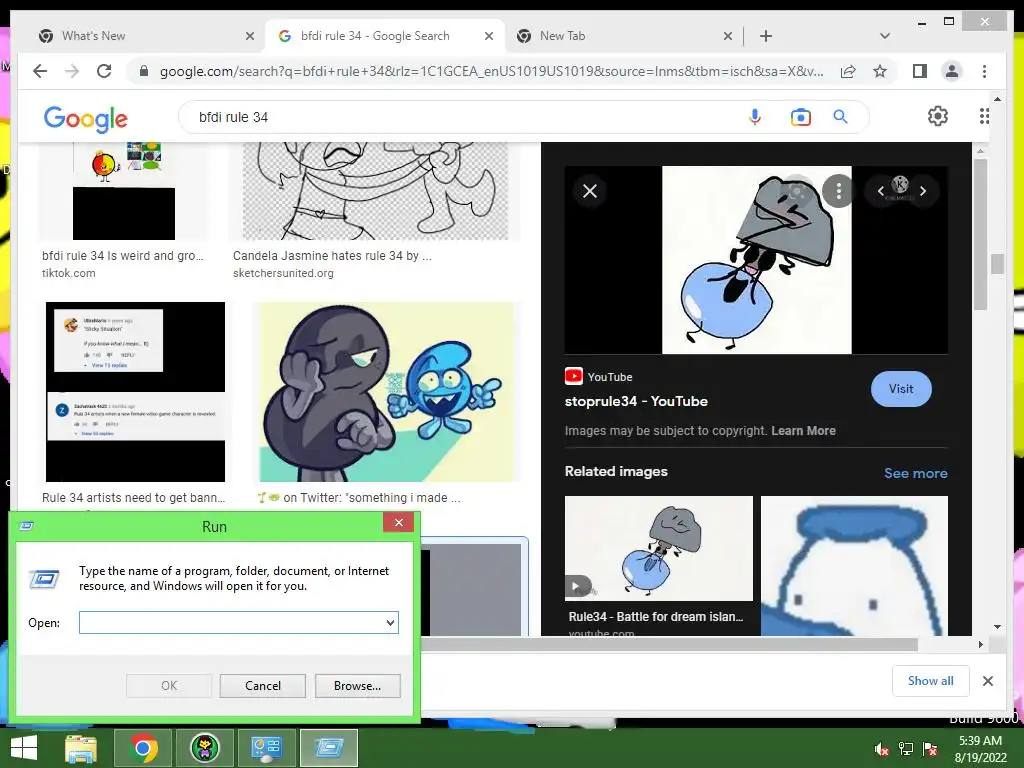Open the Learn More copyright link
Viewport: 1024px width, 768px height.
click(x=803, y=430)
